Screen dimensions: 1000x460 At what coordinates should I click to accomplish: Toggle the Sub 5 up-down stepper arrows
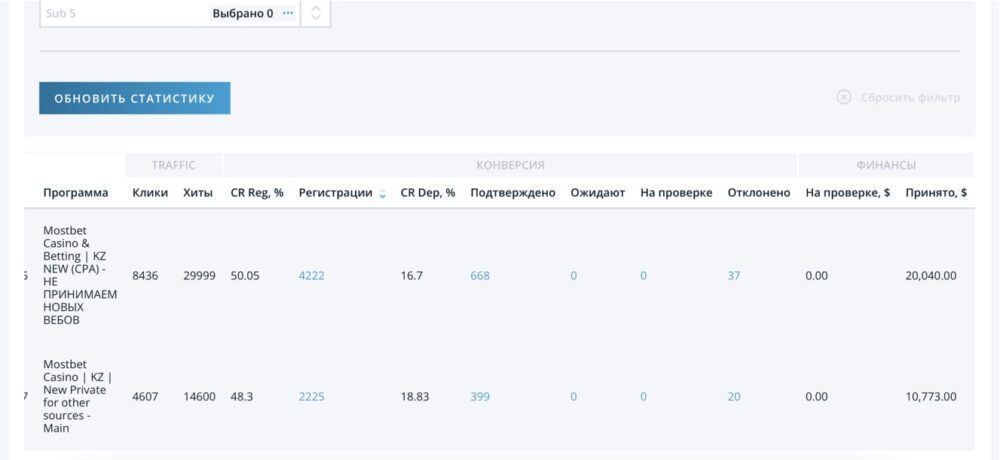click(316, 14)
